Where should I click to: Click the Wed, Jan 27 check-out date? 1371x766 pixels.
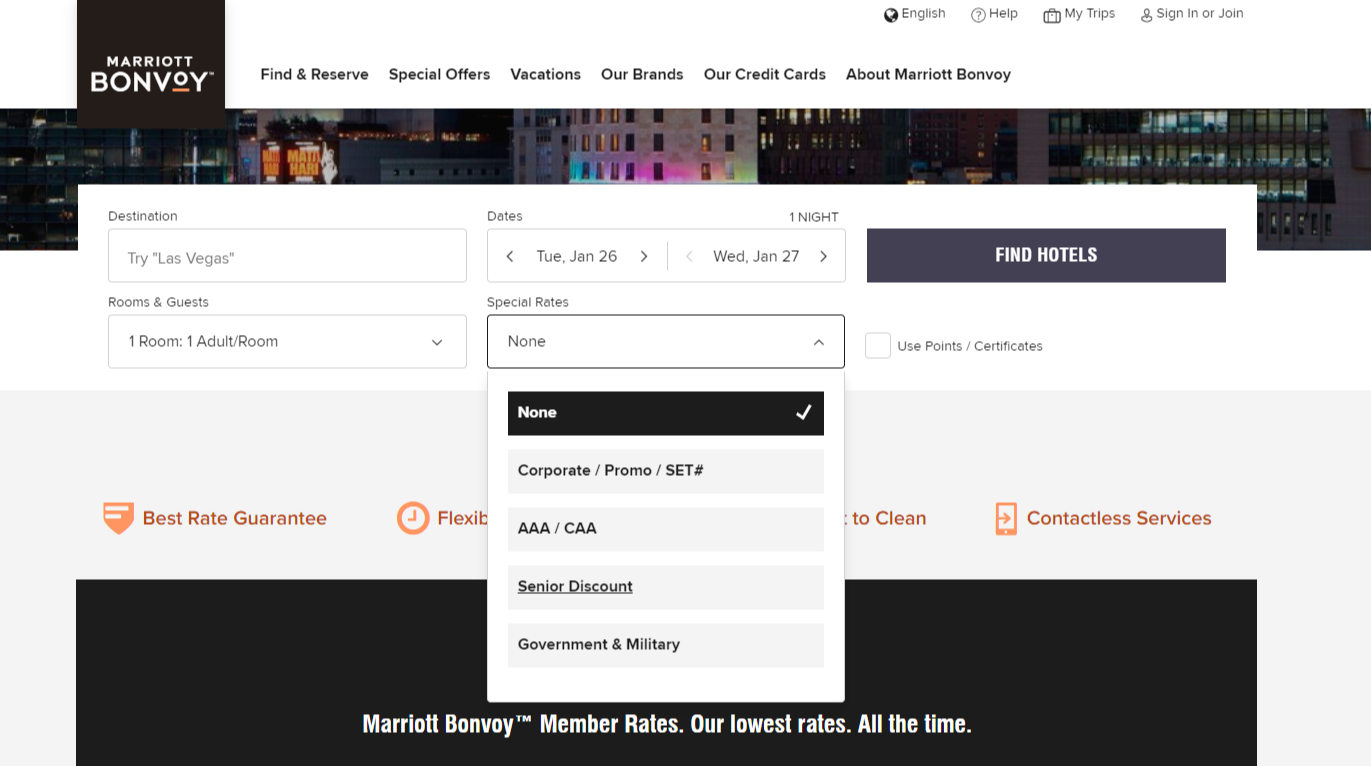[756, 256]
